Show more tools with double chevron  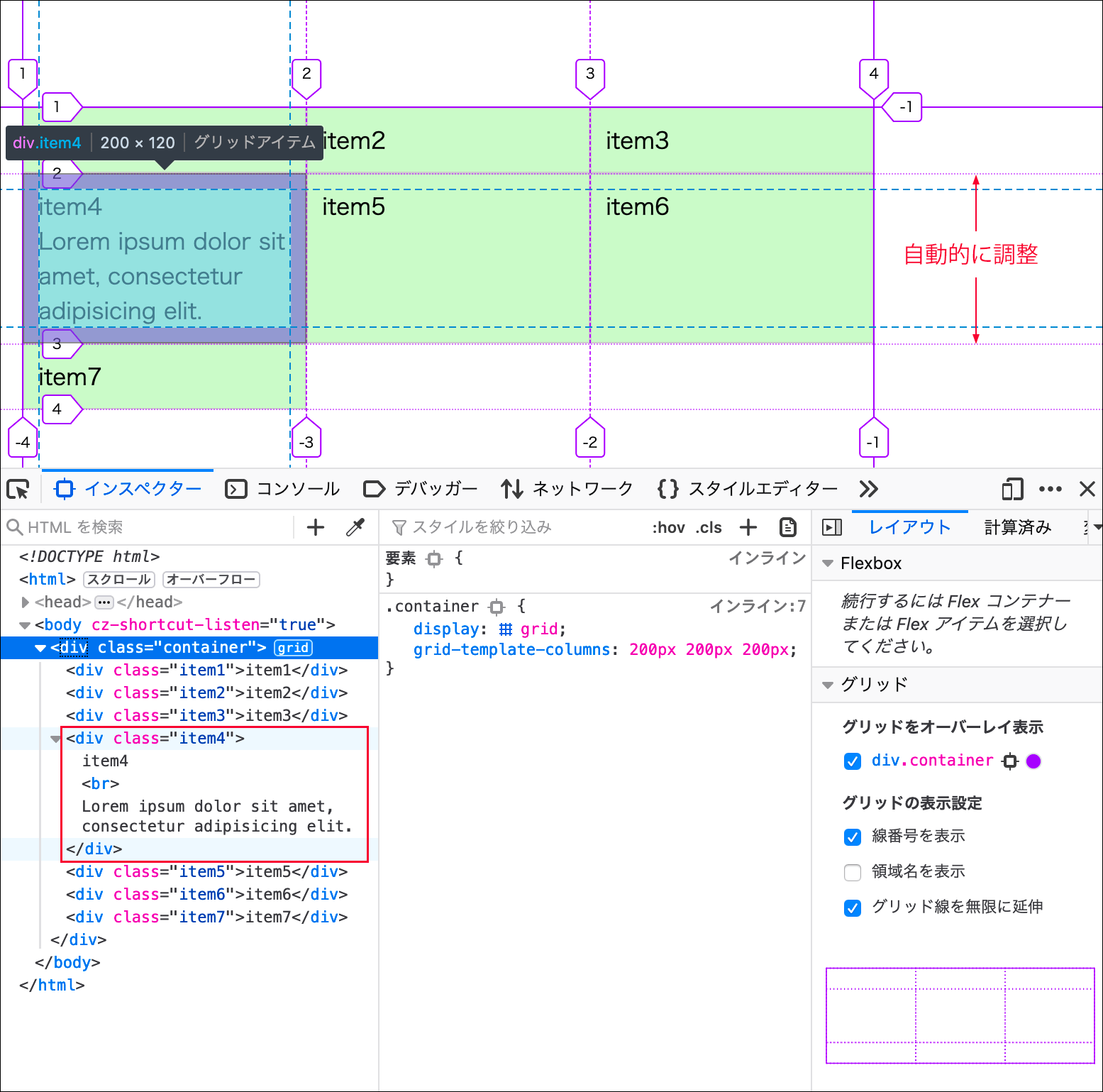pyautogui.click(x=868, y=490)
